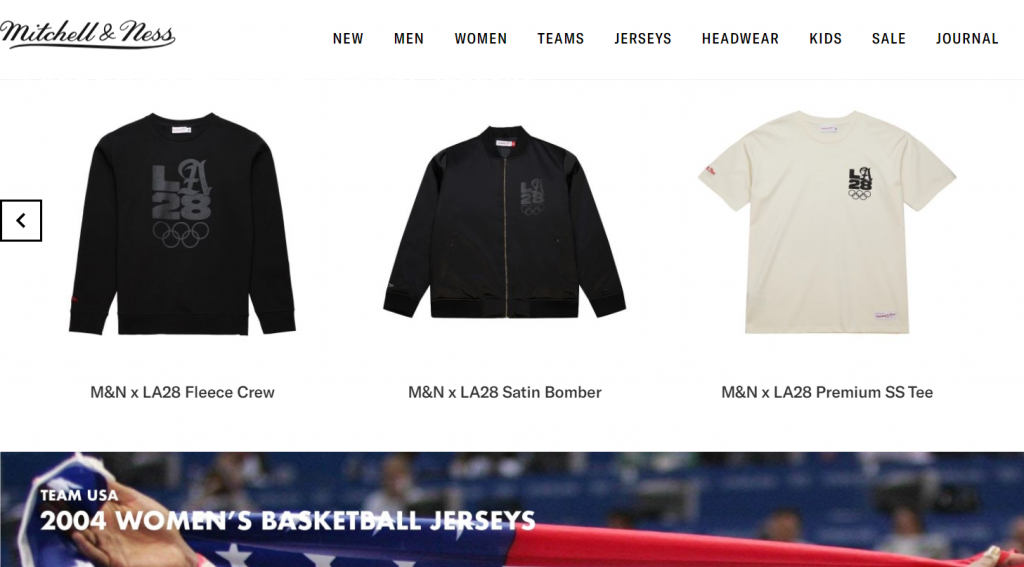This screenshot has height=567, width=1024.
Task: Go to previous carousel slide arrow
Action: point(21,221)
